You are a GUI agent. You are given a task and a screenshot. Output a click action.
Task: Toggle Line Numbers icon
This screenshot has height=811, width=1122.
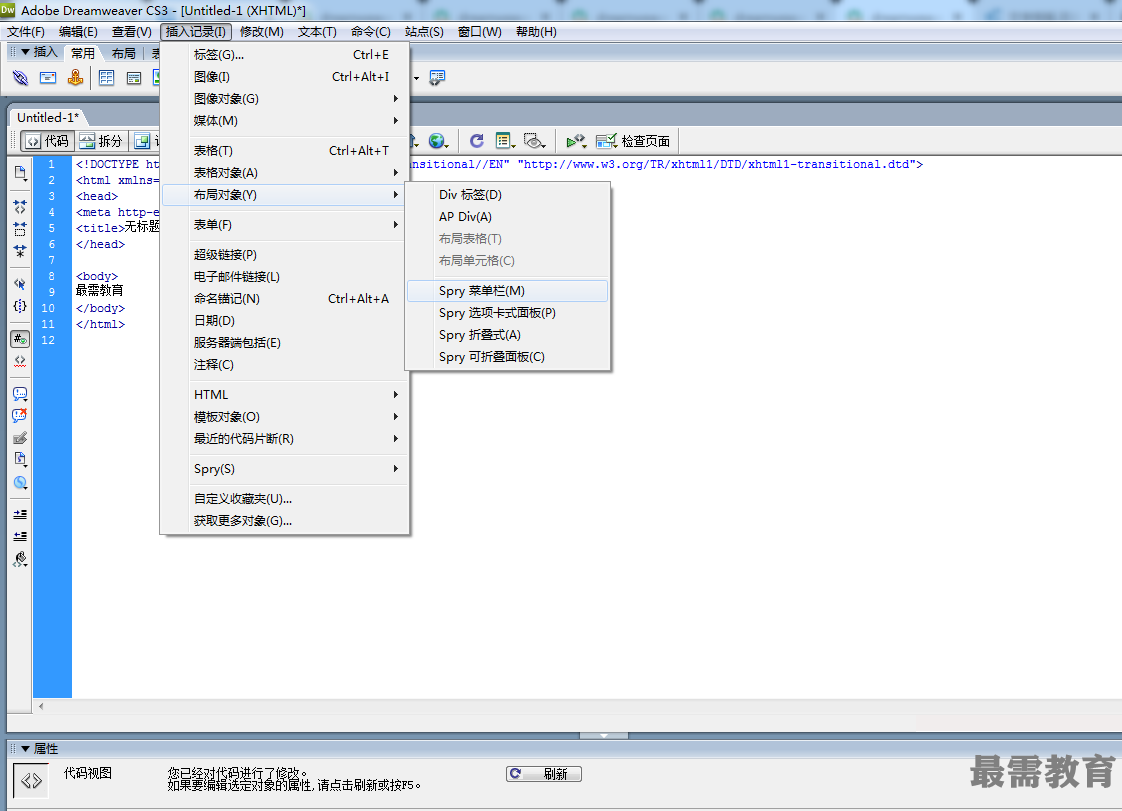click(x=20, y=339)
